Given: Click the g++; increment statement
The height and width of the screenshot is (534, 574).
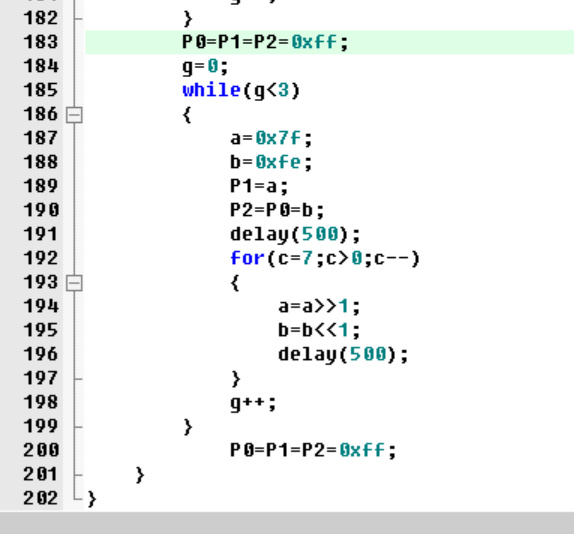Looking at the screenshot, I should (253, 403).
